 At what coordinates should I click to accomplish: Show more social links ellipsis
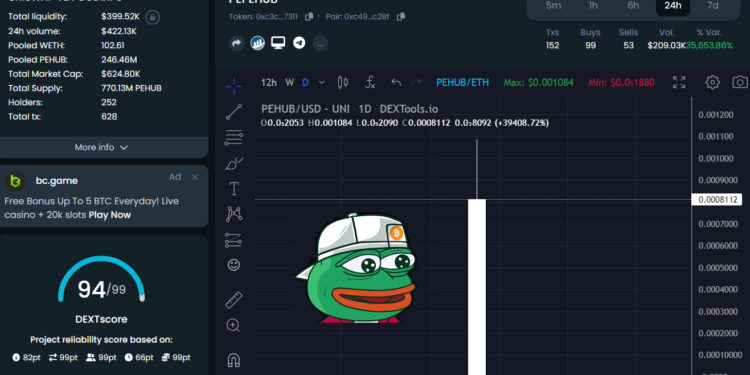pyautogui.click(x=320, y=44)
